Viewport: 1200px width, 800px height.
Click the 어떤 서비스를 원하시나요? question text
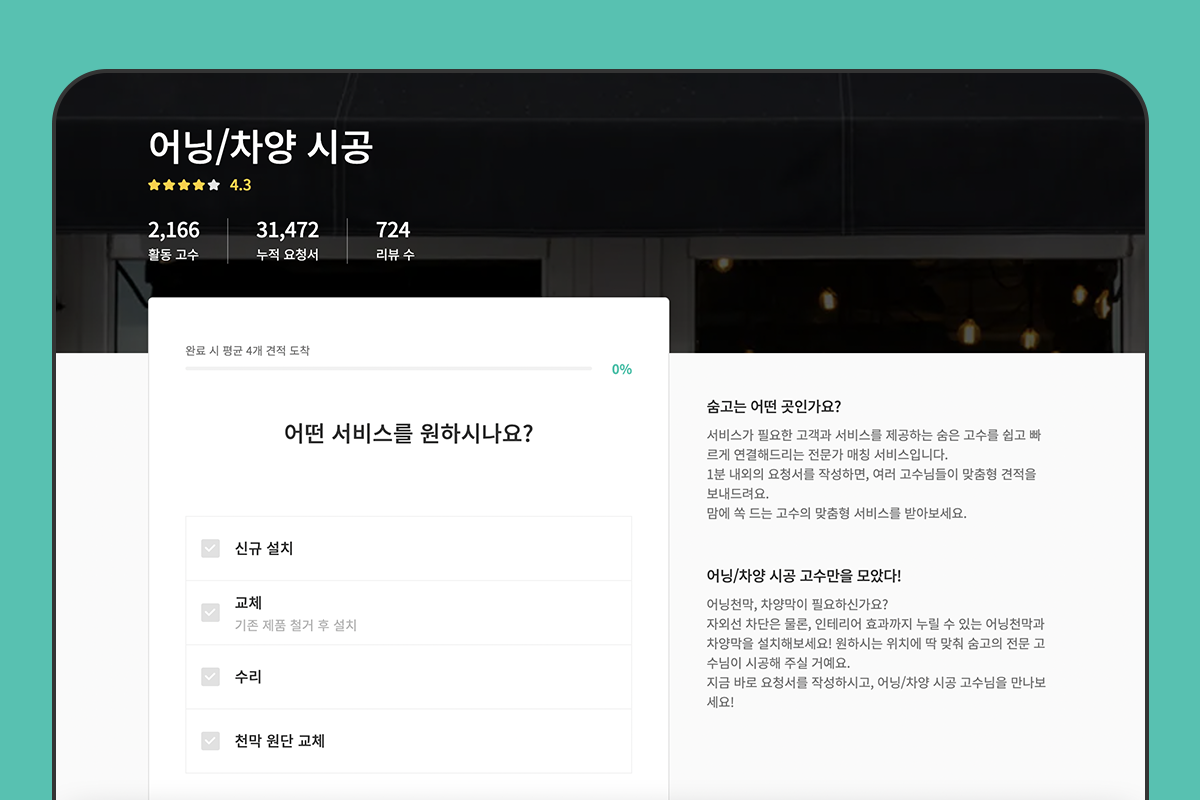coord(409,432)
